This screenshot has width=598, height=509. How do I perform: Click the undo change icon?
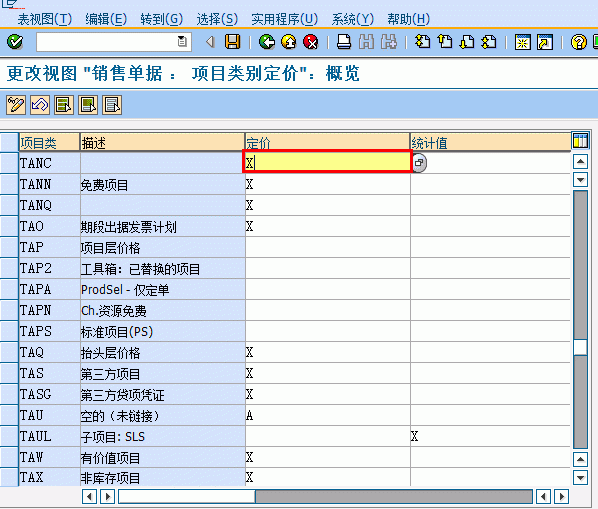pyautogui.click(x=40, y=105)
